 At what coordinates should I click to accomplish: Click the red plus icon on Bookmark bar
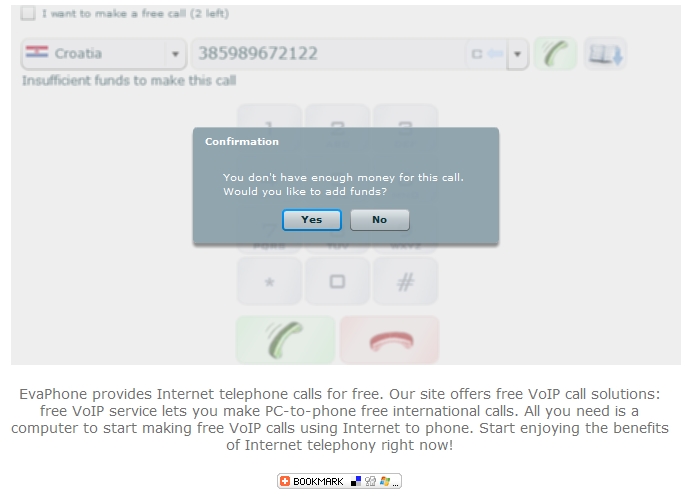point(285,481)
